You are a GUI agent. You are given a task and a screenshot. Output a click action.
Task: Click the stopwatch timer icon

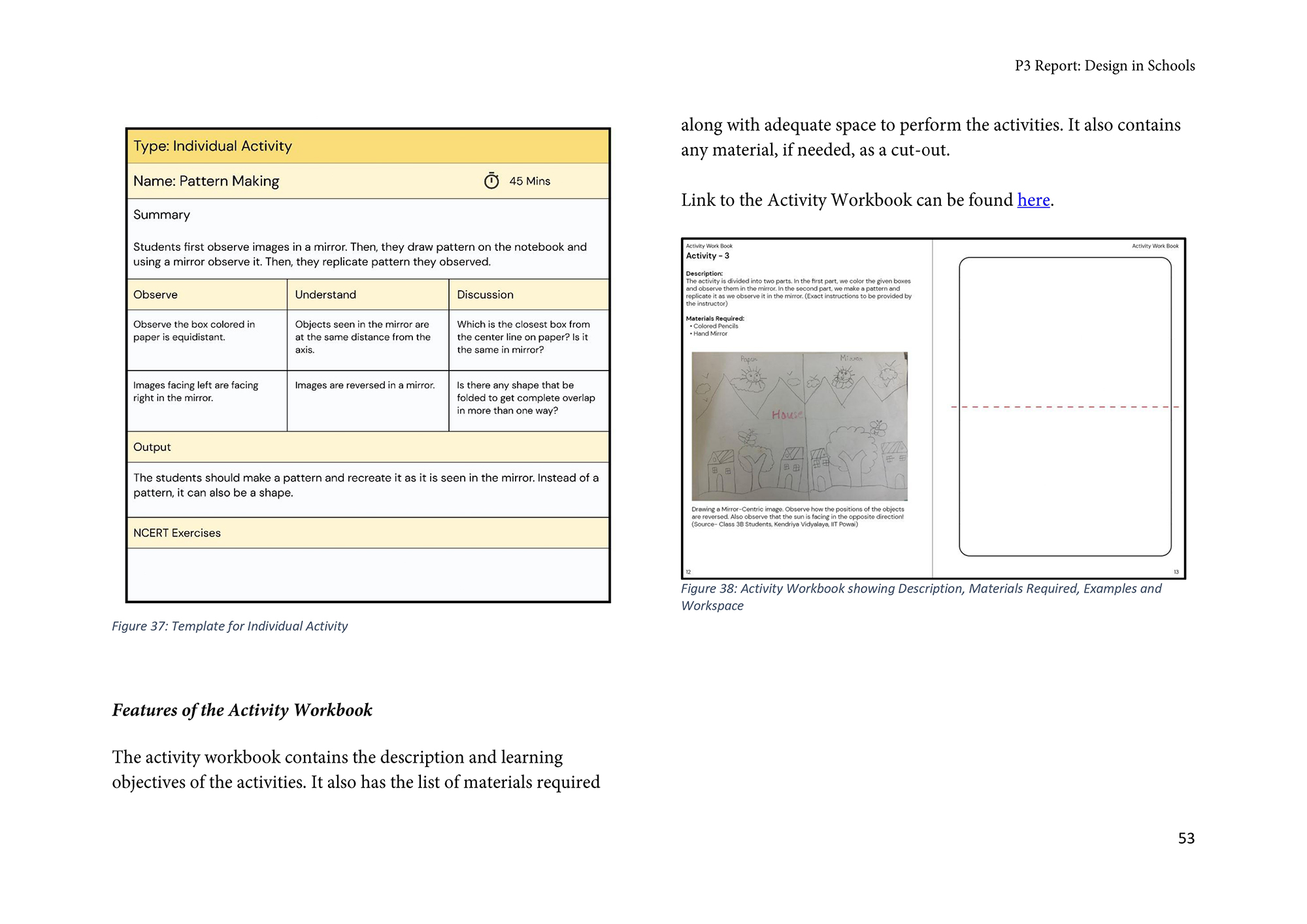pyautogui.click(x=491, y=181)
